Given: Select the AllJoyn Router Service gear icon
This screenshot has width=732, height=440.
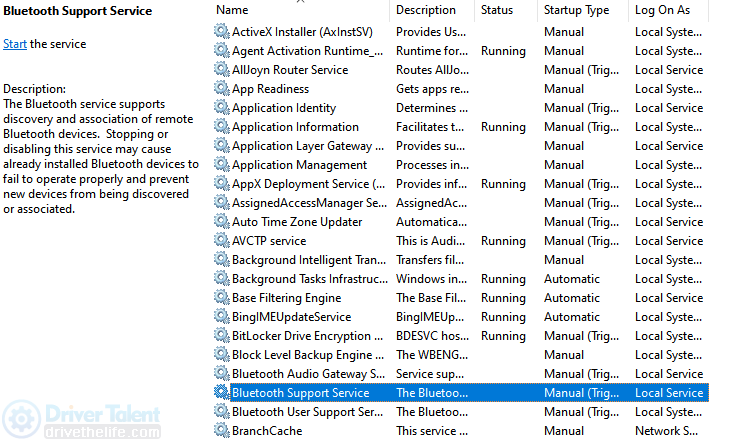Looking at the screenshot, I should click(221, 70).
